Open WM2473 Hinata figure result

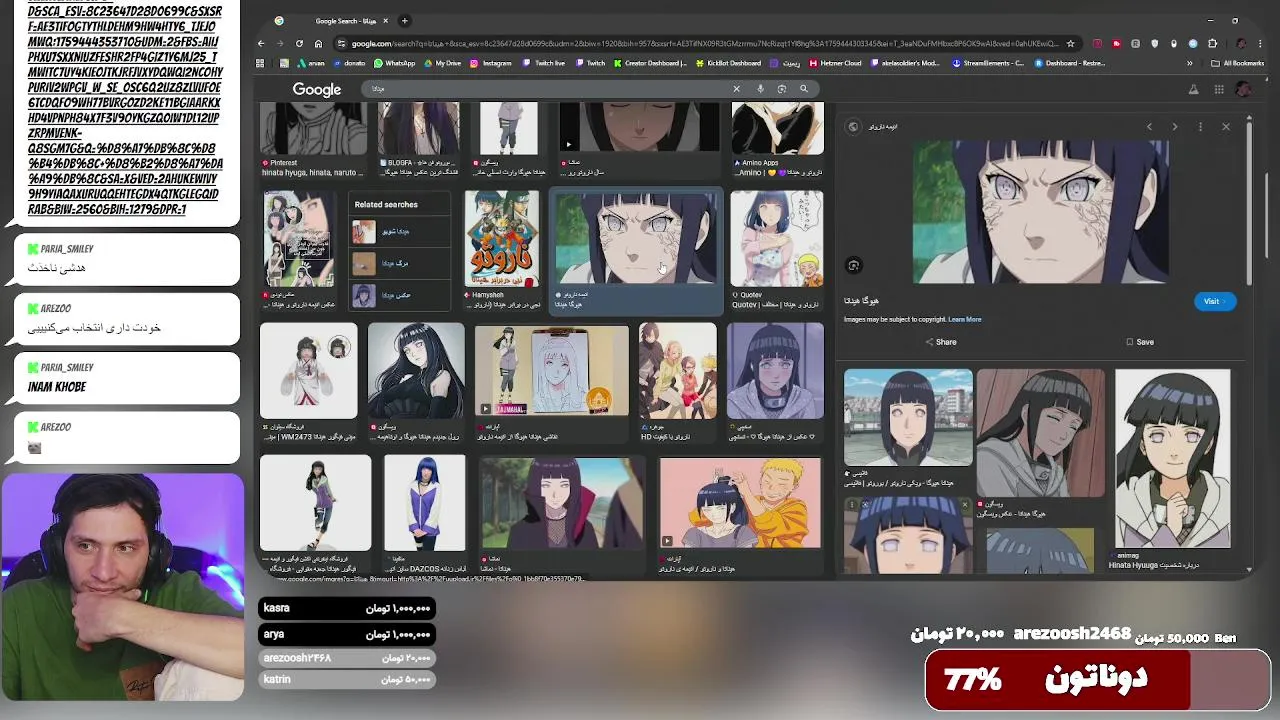[x=309, y=370]
